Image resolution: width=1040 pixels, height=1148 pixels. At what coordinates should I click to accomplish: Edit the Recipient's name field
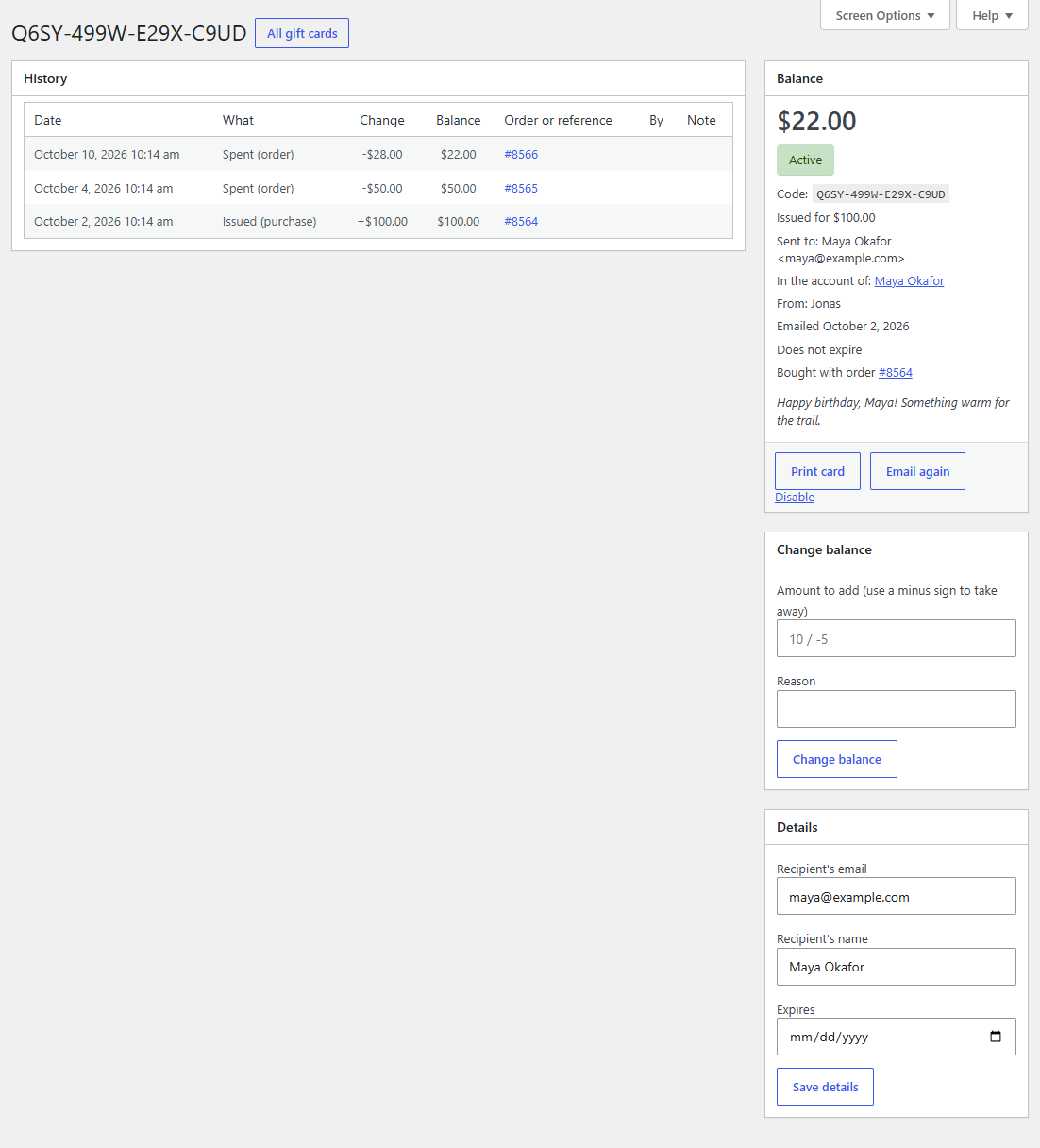(x=897, y=967)
